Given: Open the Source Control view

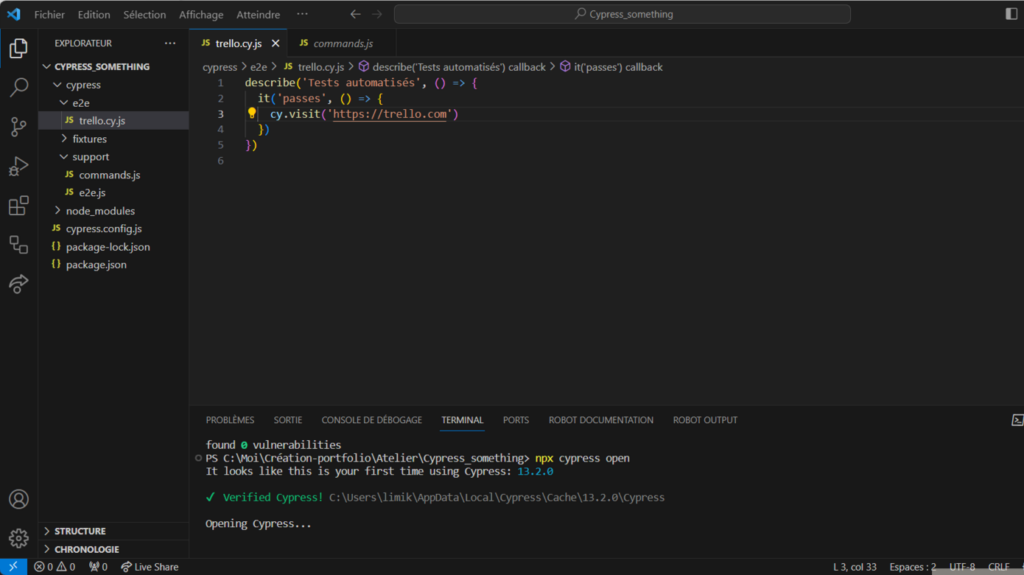Looking at the screenshot, I should pos(18,127).
